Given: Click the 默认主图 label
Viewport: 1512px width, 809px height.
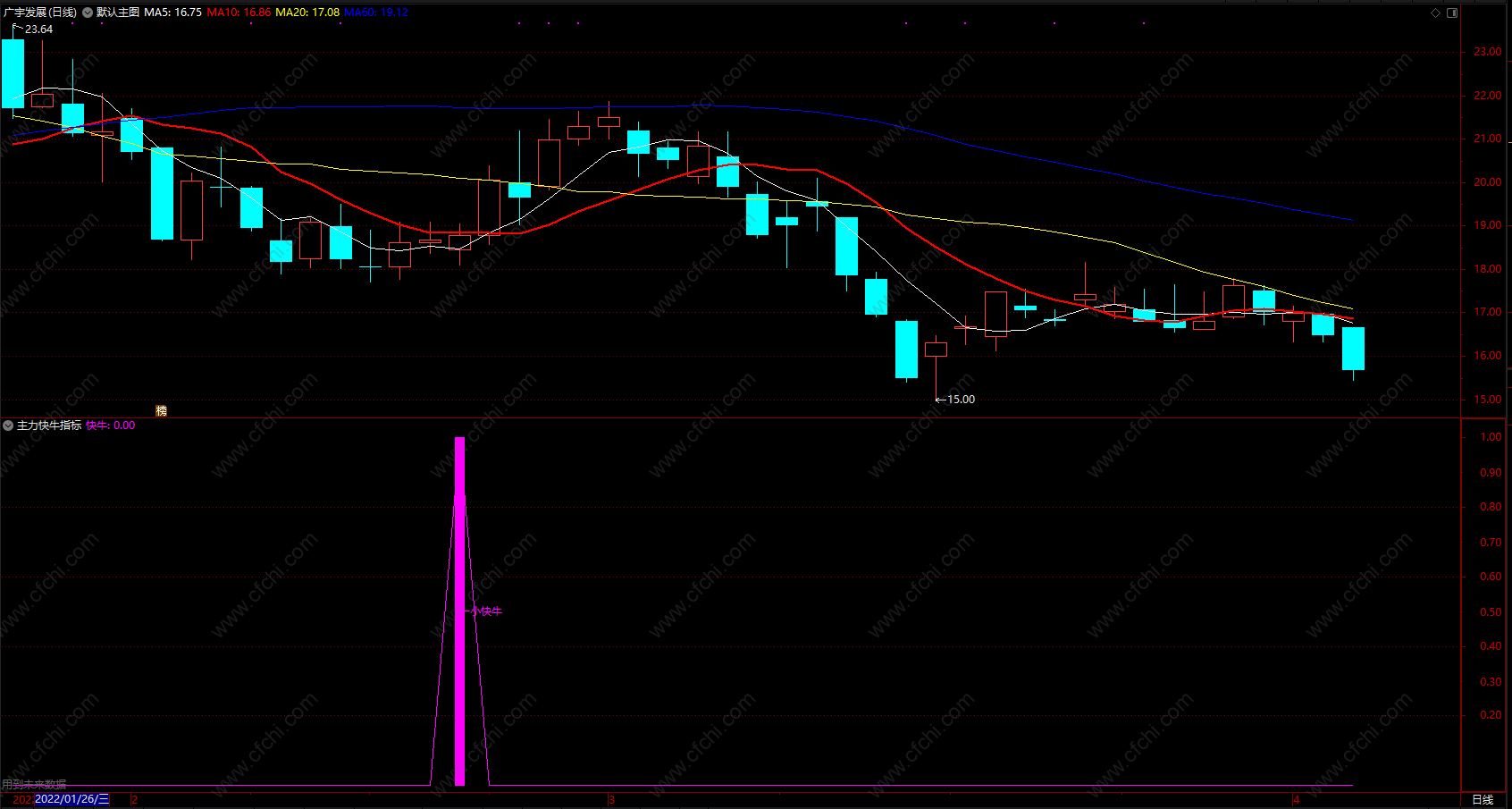Looking at the screenshot, I should tap(118, 13).
